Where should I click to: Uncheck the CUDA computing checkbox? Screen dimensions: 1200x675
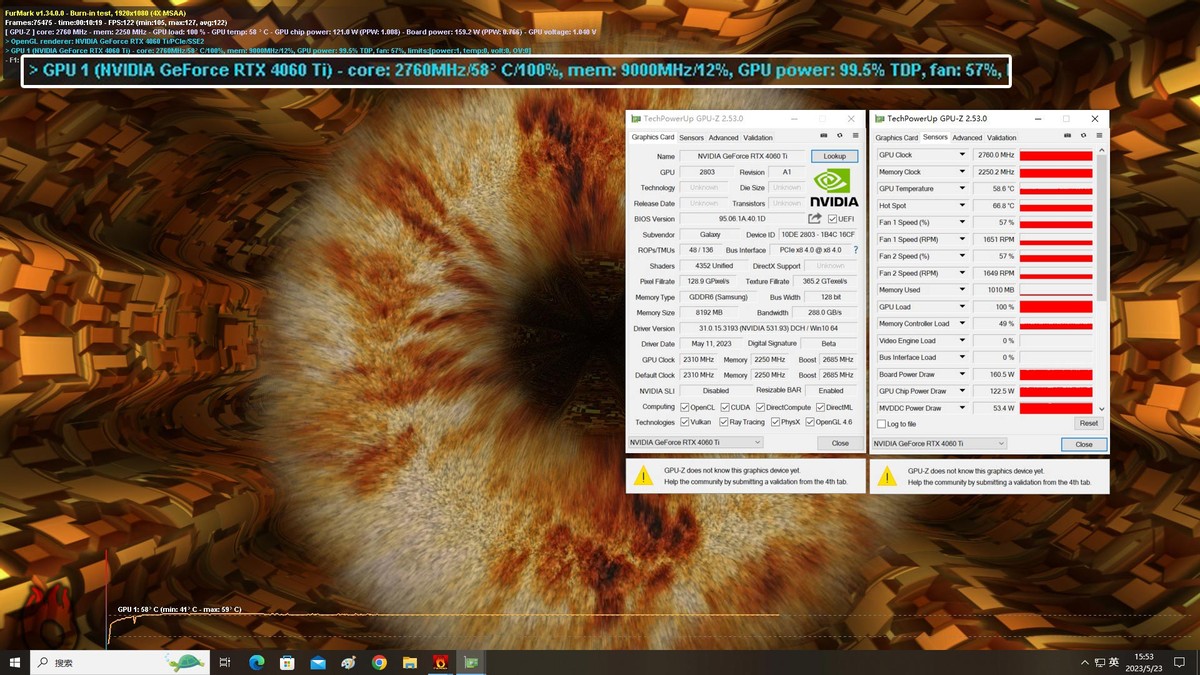[725, 407]
